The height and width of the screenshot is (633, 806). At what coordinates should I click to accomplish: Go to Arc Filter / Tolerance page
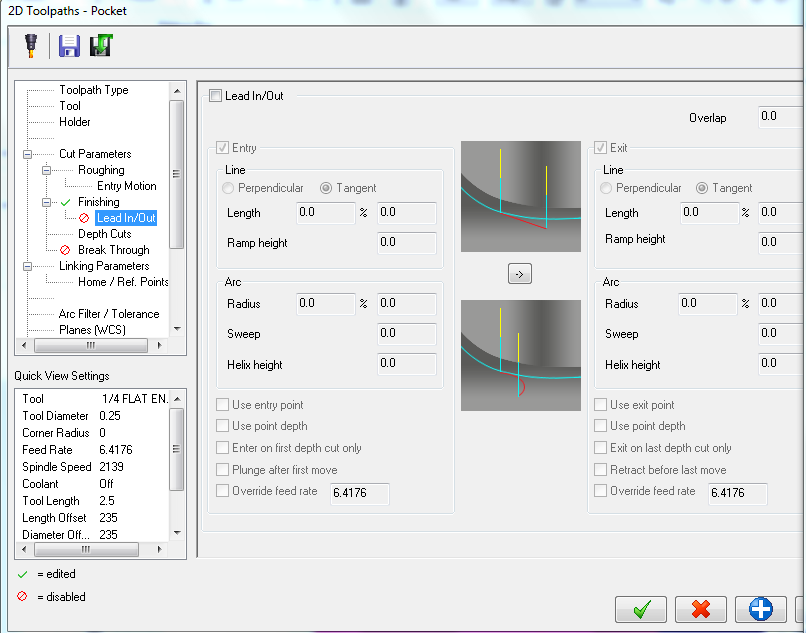tap(108, 314)
